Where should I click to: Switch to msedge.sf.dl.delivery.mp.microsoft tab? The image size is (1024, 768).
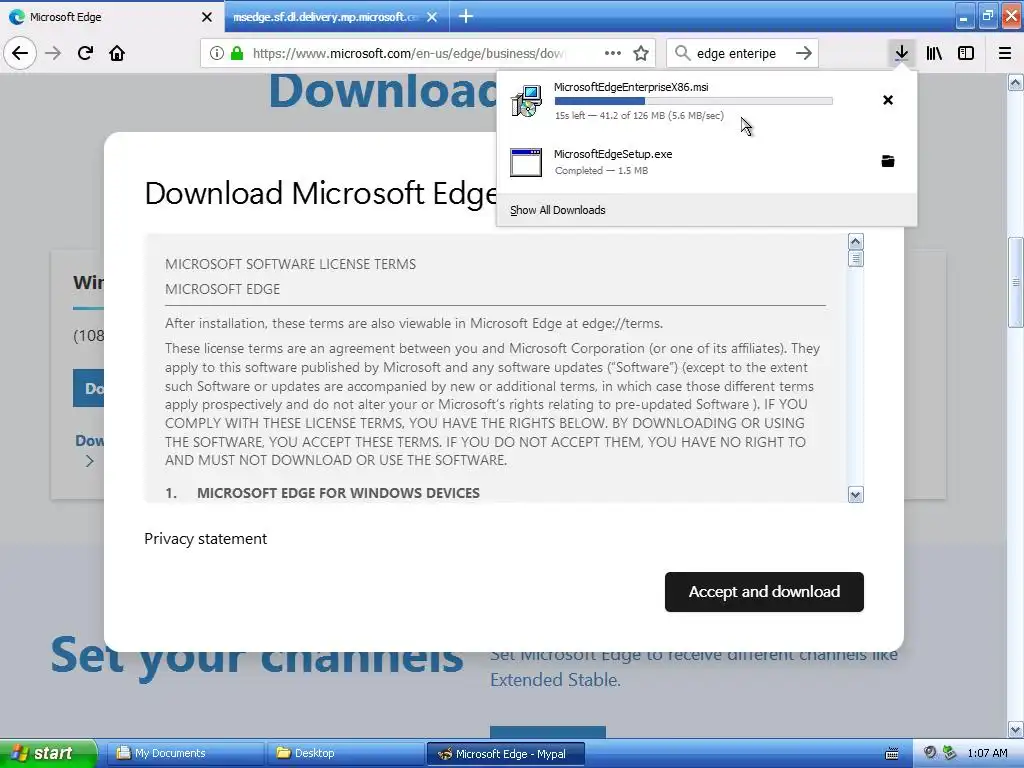point(336,17)
